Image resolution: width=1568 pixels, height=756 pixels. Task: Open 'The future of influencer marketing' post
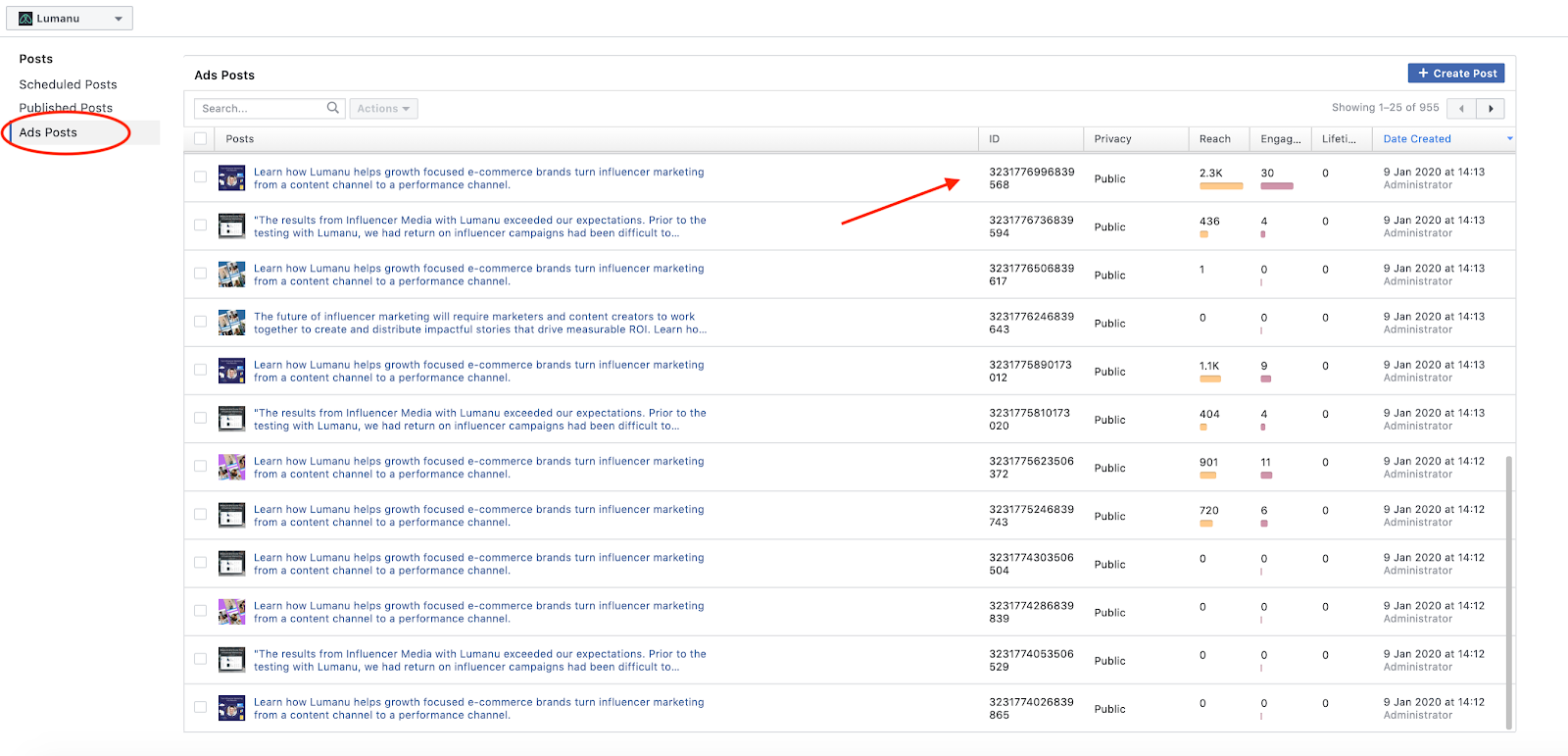coord(480,323)
